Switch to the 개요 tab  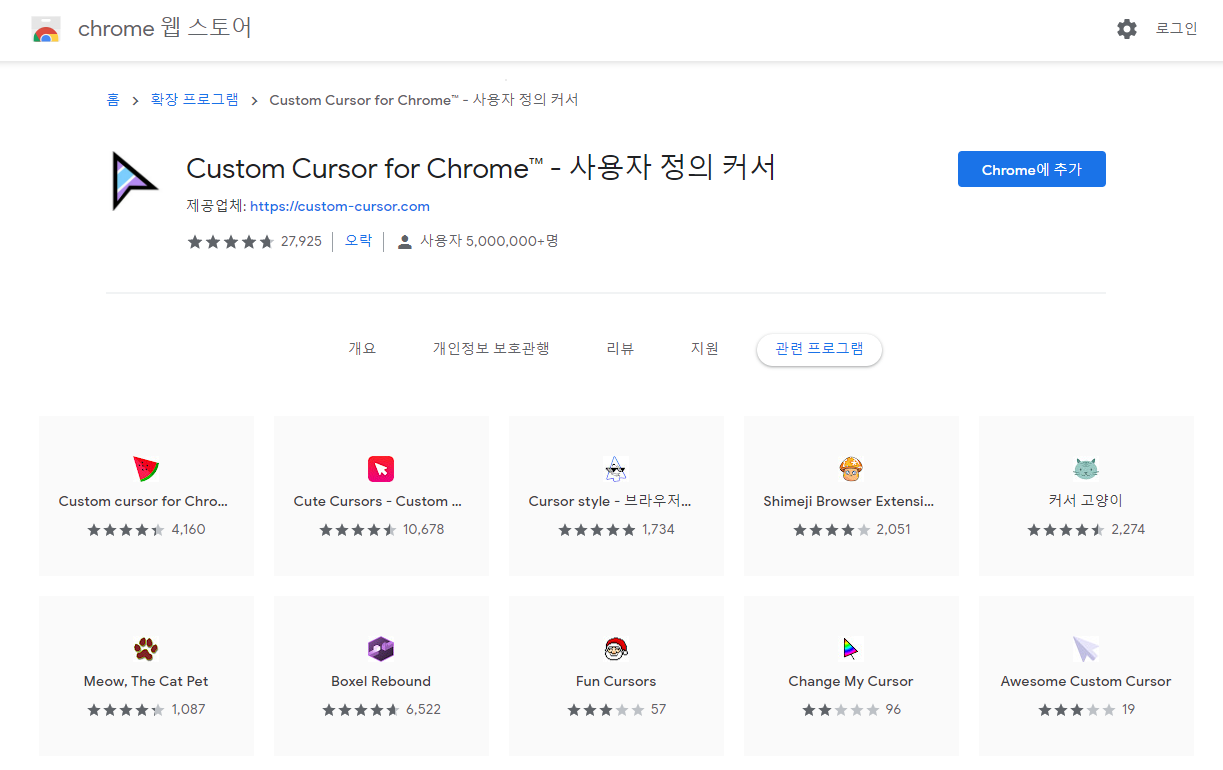click(362, 349)
